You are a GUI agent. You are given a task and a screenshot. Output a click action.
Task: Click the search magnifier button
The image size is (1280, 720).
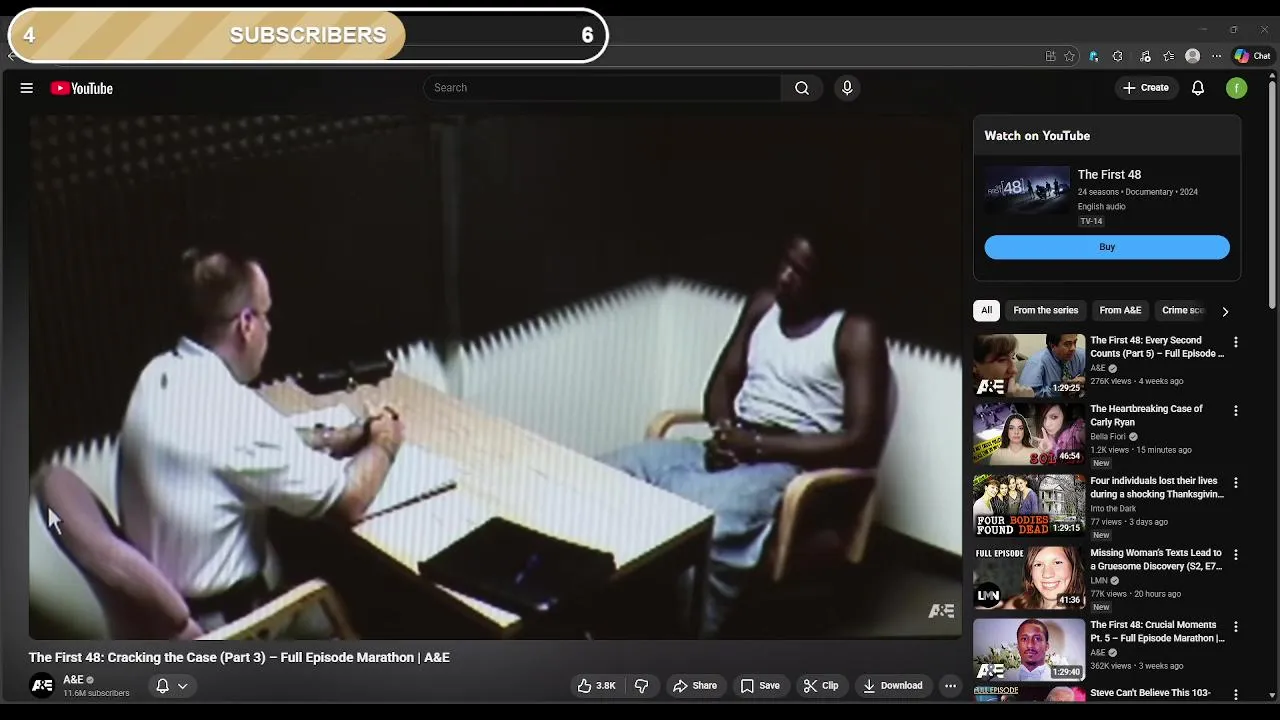pos(802,88)
